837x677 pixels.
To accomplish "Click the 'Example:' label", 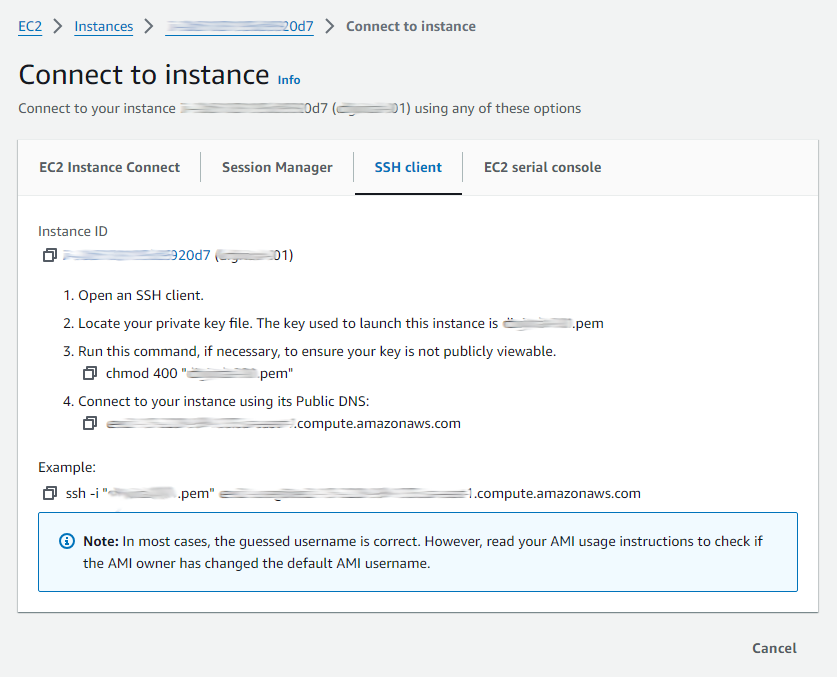I will click(x=67, y=467).
